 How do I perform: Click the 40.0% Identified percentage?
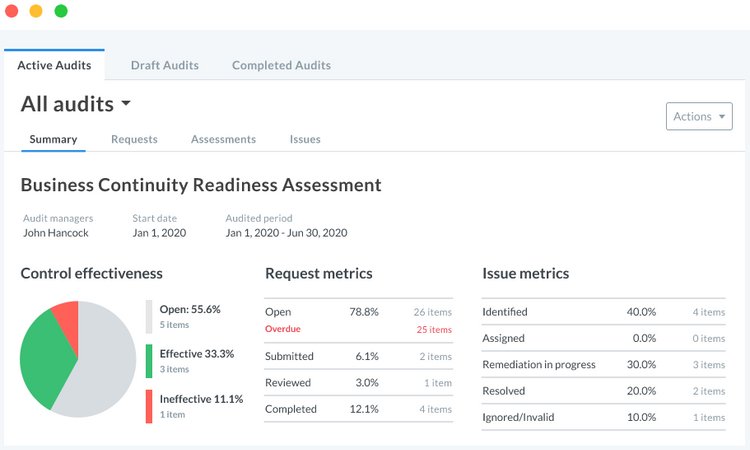[641, 312]
